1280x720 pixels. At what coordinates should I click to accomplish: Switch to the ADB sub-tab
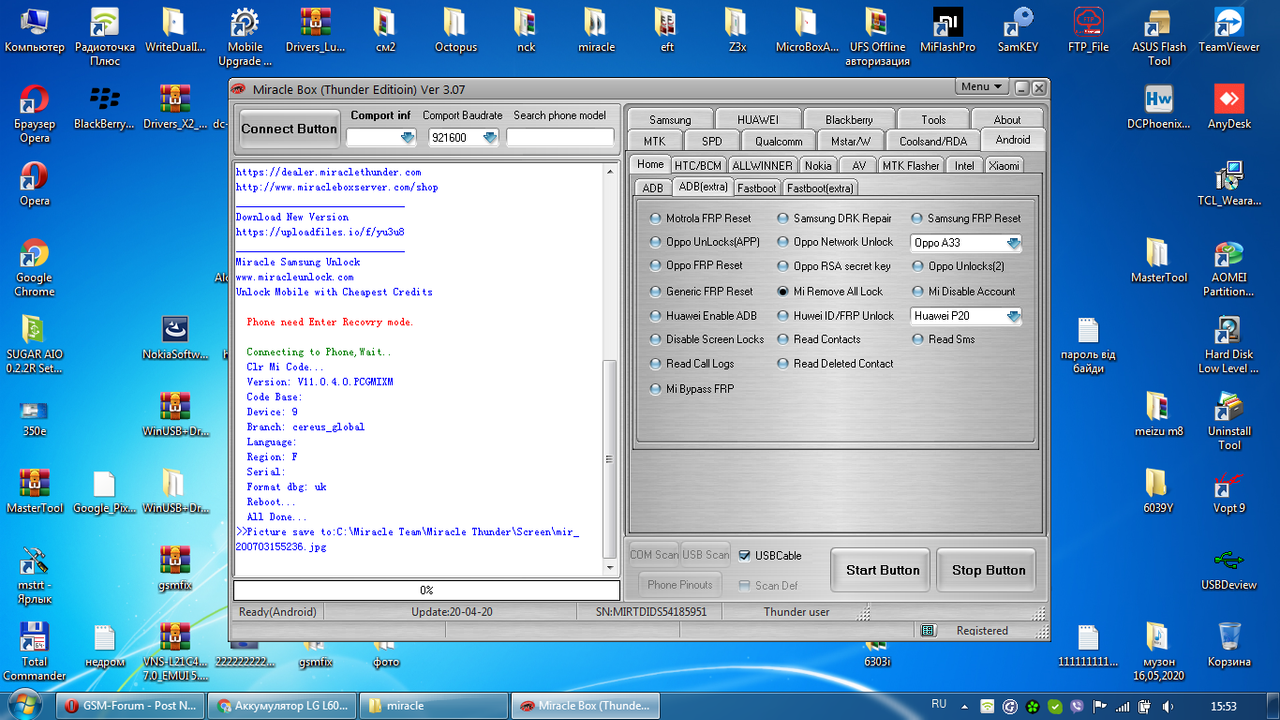coord(652,188)
